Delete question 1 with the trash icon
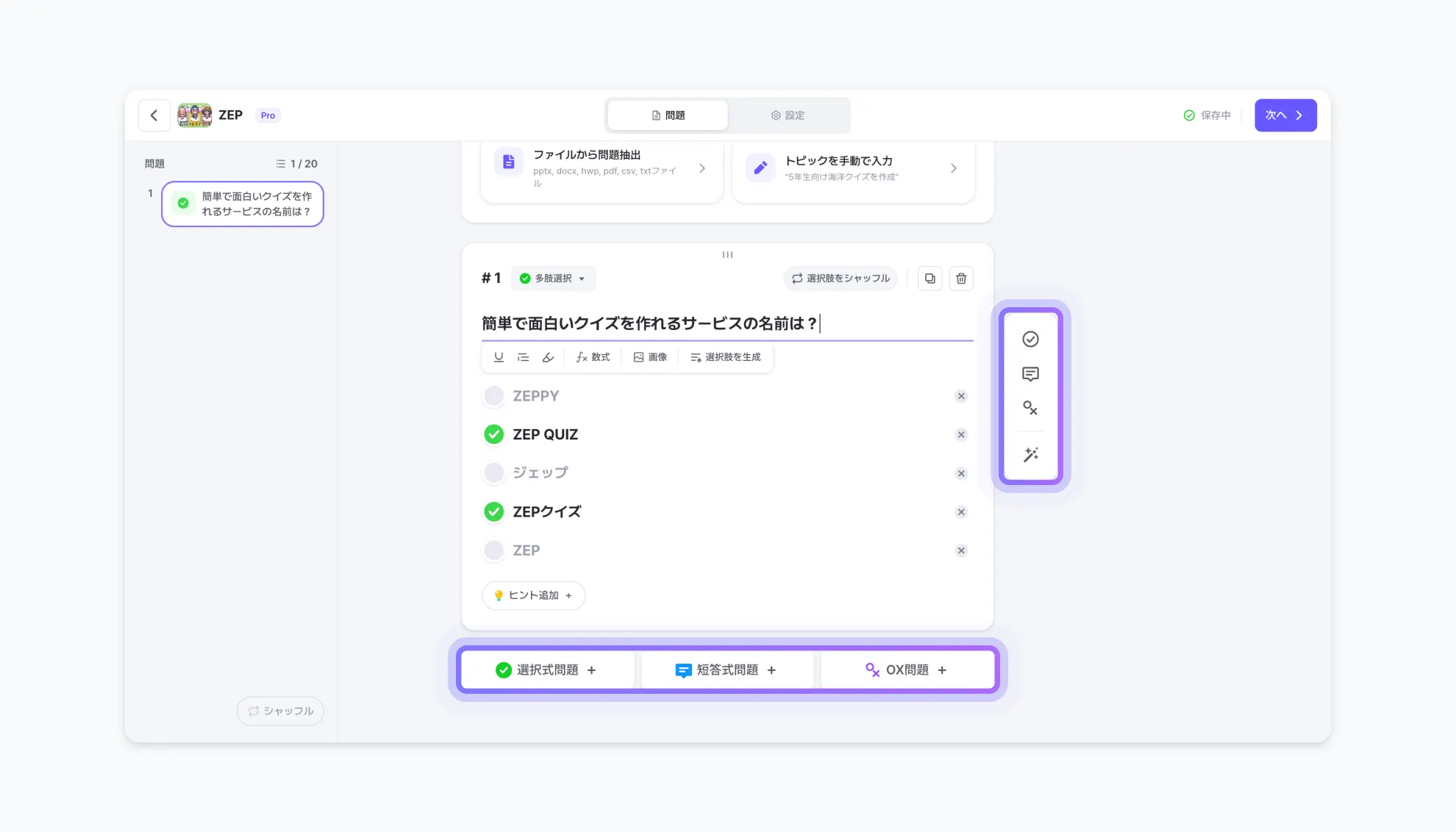1456x832 pixels. point(961,279)
